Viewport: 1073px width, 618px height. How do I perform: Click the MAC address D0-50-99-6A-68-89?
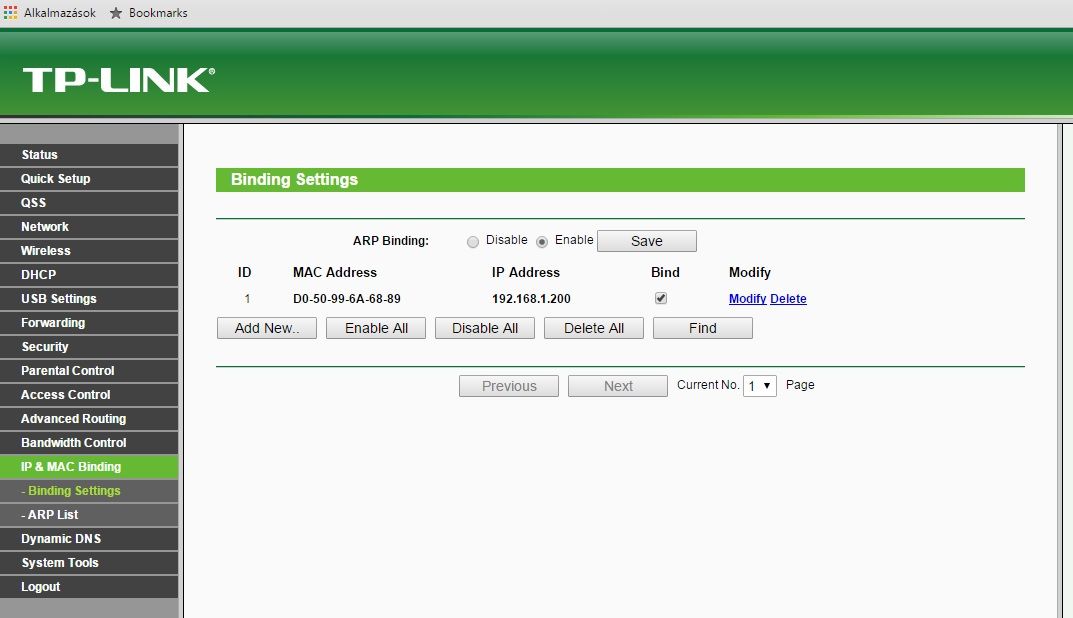(347, 298)
